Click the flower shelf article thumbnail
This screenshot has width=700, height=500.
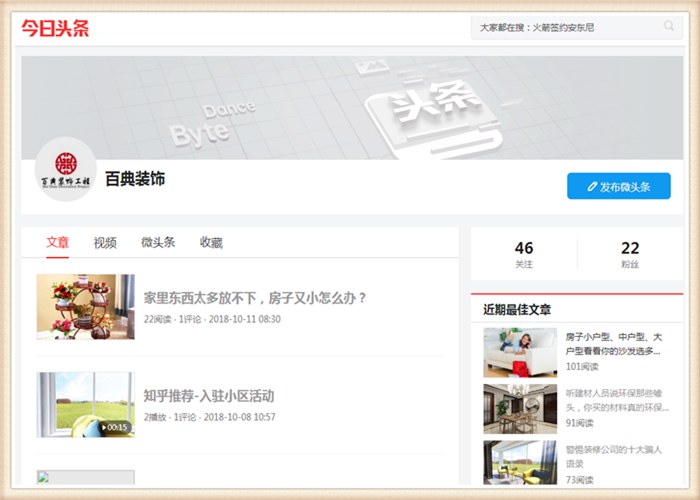click(85, 307)
